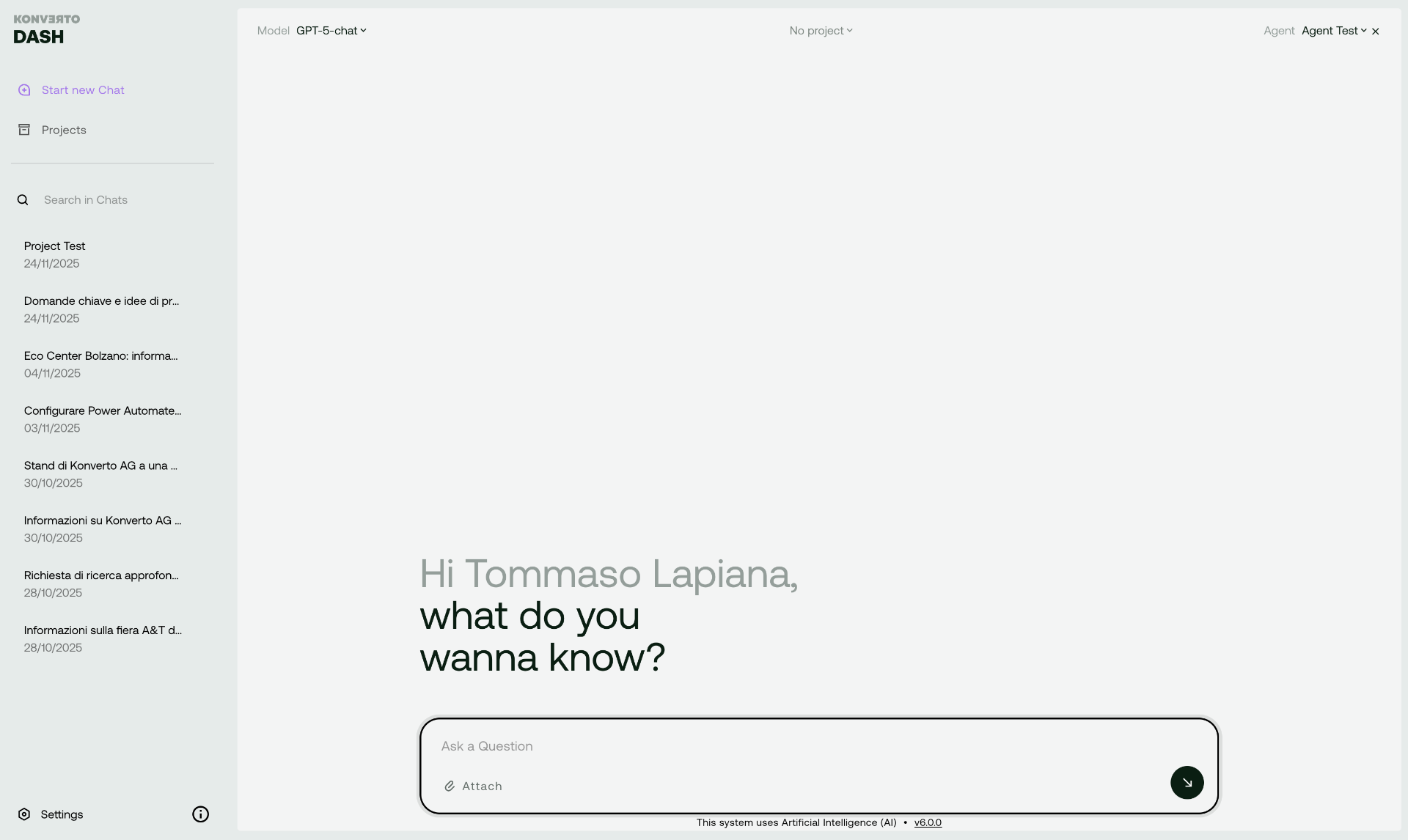1408x840 pixels.
Task: Click the Konverto DASH logo
Action: click(x=47, y=29)
